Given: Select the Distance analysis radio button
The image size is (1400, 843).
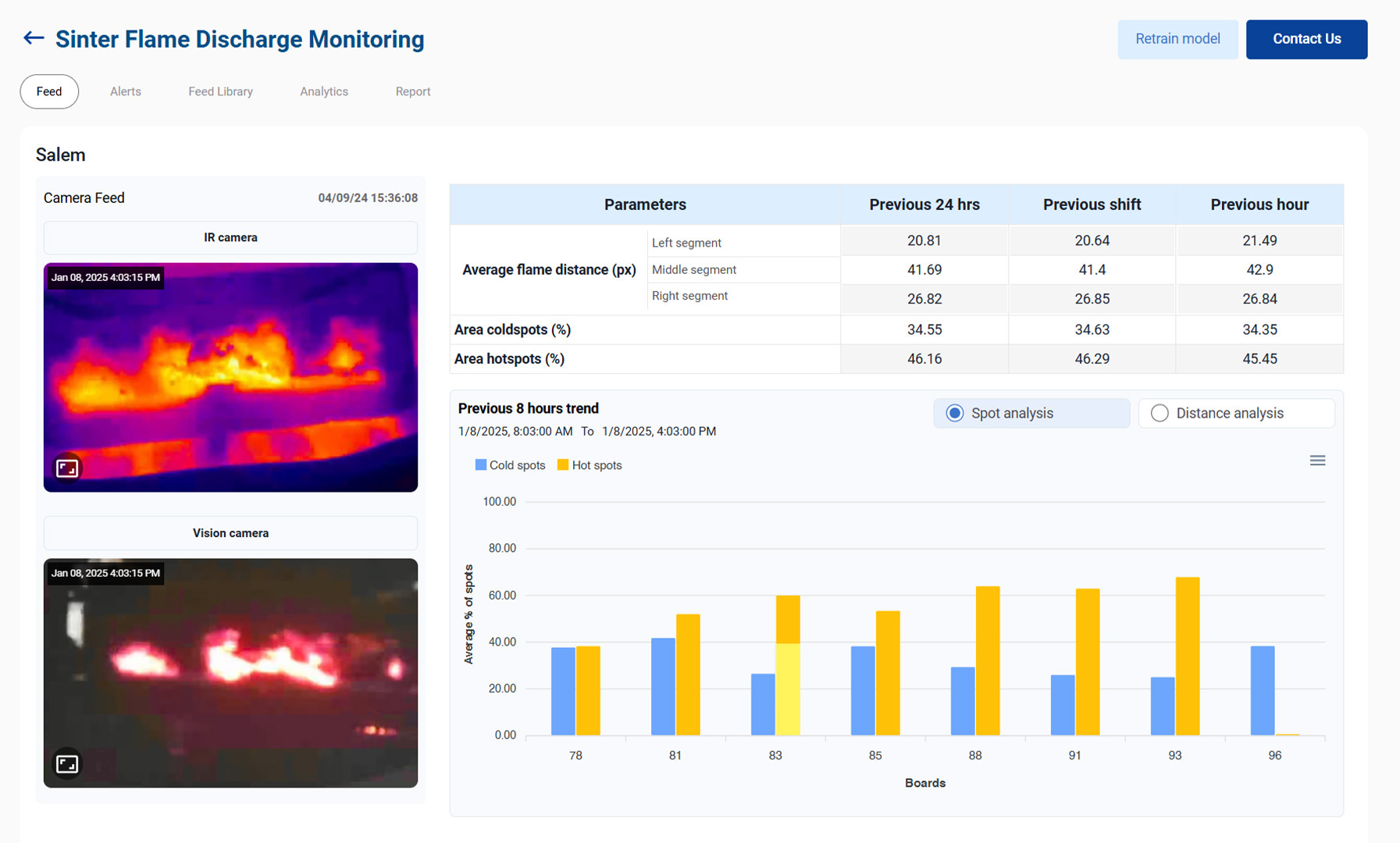Looking at the screenshot, I should tap(1160, 413).
